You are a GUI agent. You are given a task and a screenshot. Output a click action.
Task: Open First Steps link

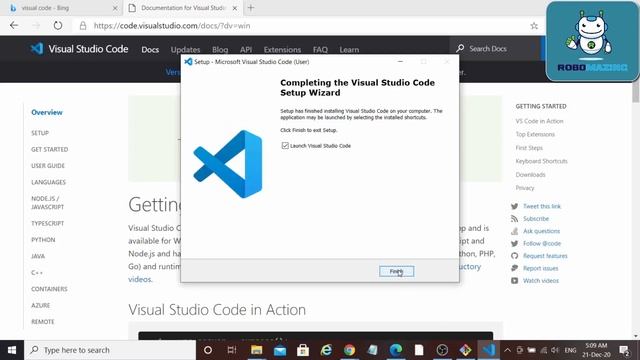529,148
